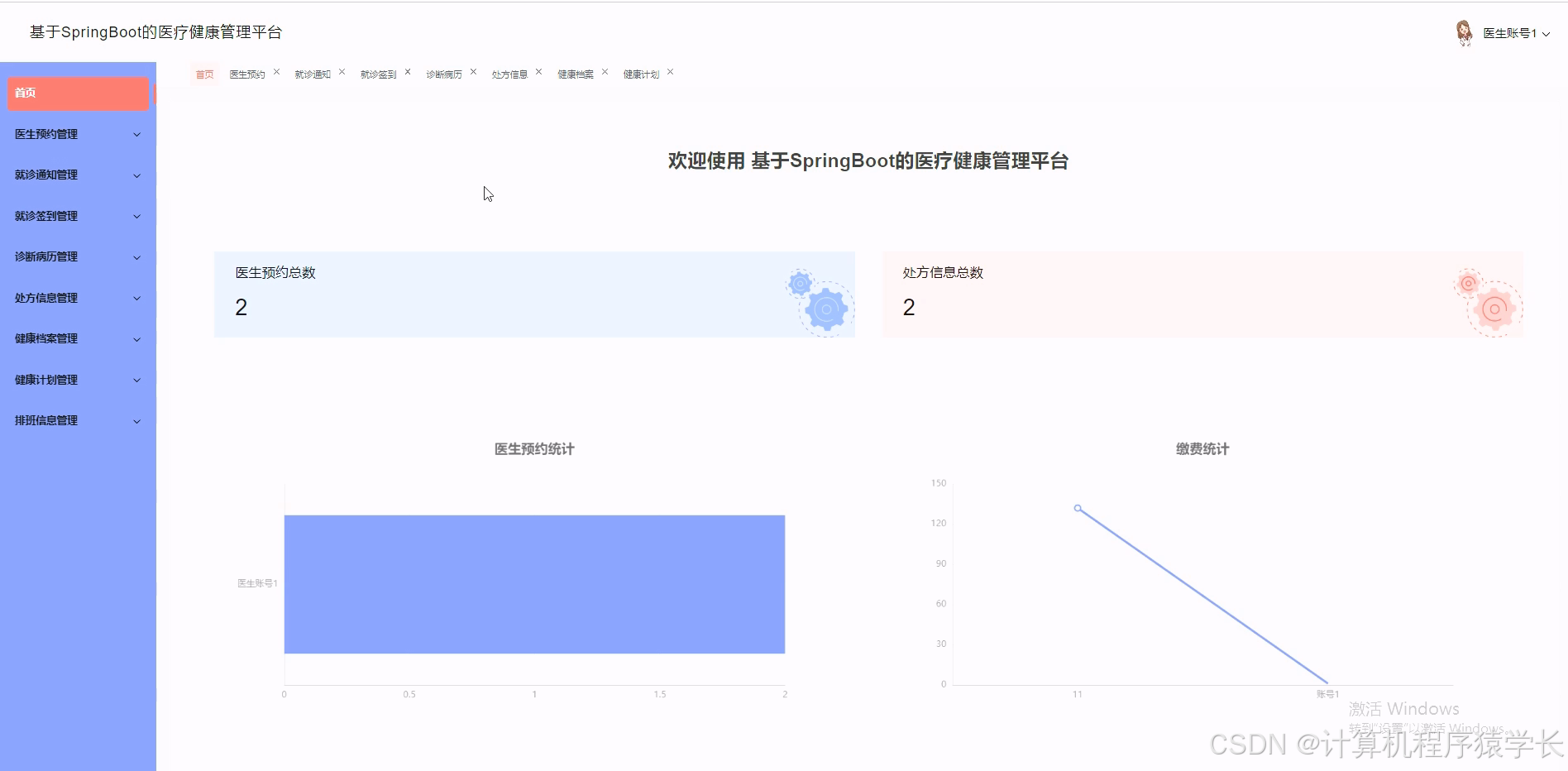1568x771 pixels.
Task: Close the 诊断病历 tab
Action: pyautogui.click(x=473, y=70)
